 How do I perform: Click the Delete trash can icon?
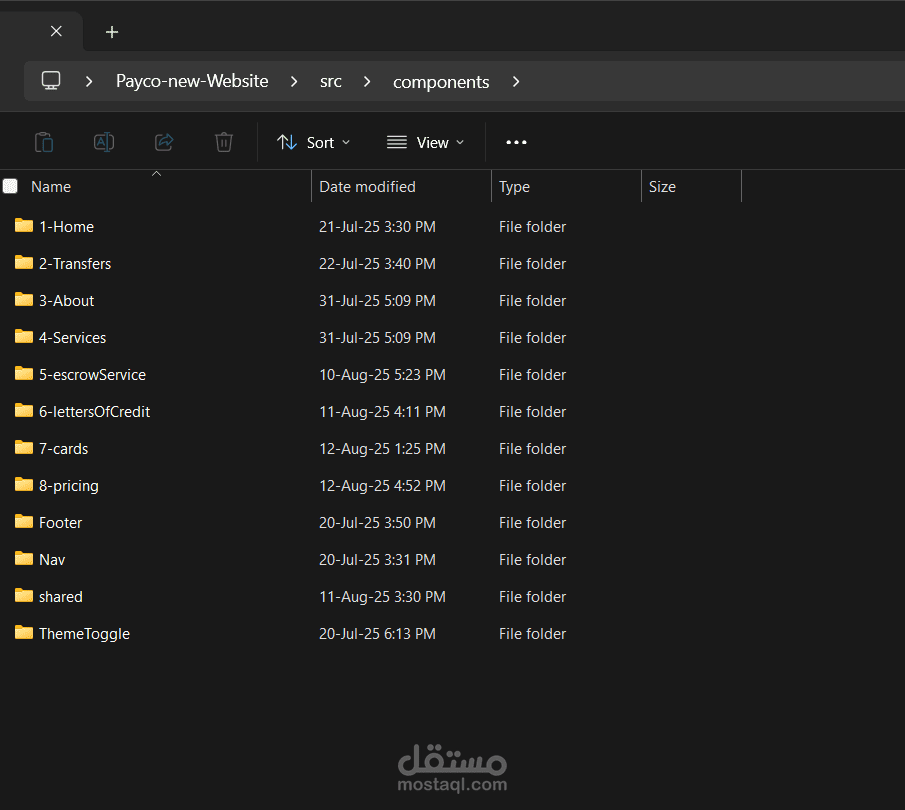tap(224, 142)
